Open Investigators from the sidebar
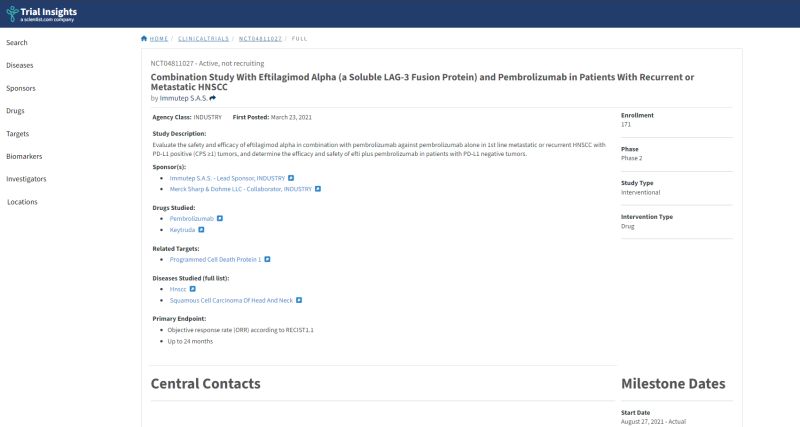800x427 pixels. (26, 179)
